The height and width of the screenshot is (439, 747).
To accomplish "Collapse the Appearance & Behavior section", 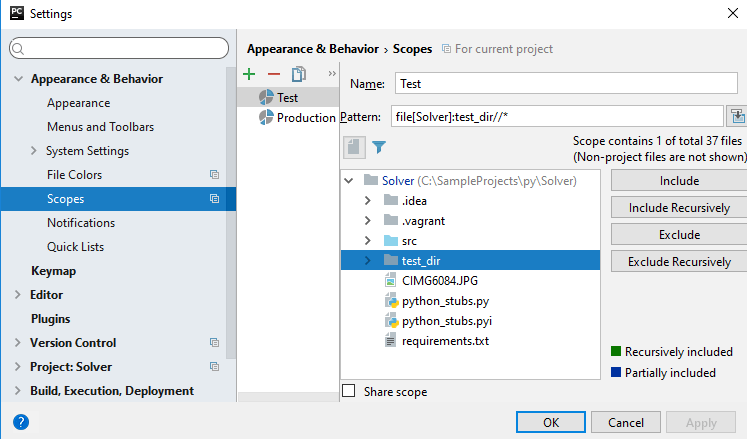I will point(18,79).
